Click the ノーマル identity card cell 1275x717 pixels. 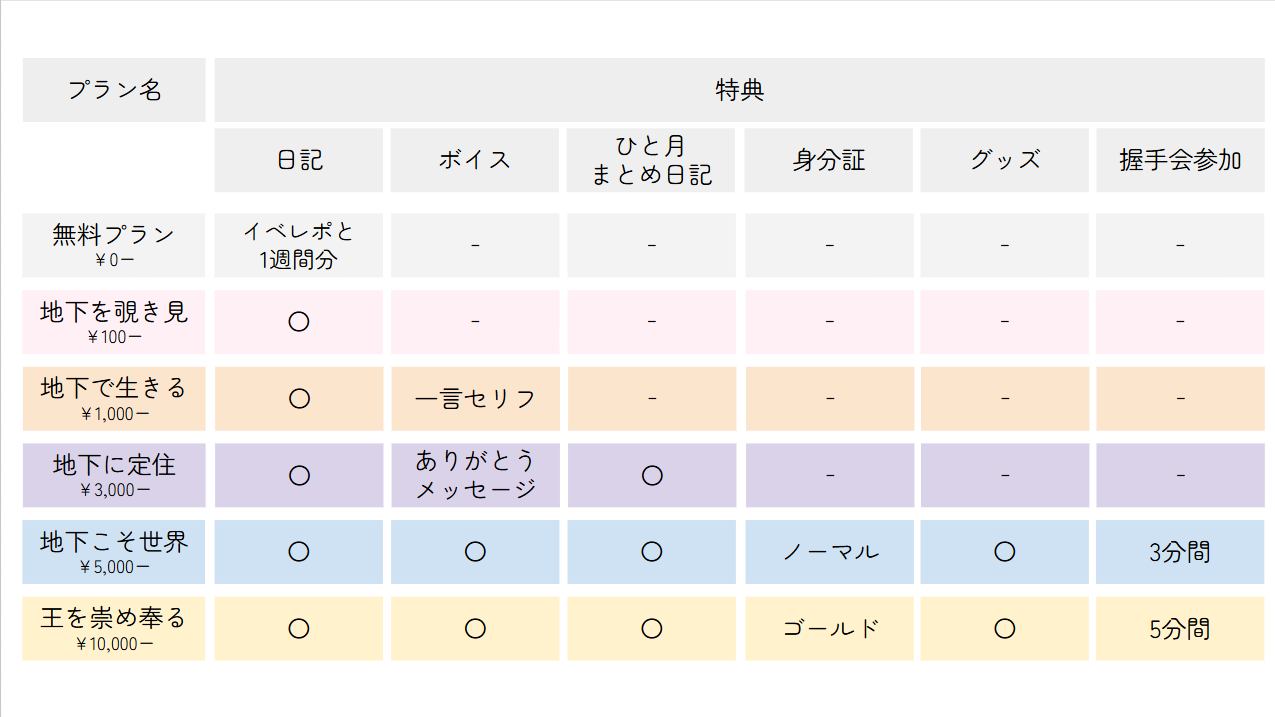829,552
